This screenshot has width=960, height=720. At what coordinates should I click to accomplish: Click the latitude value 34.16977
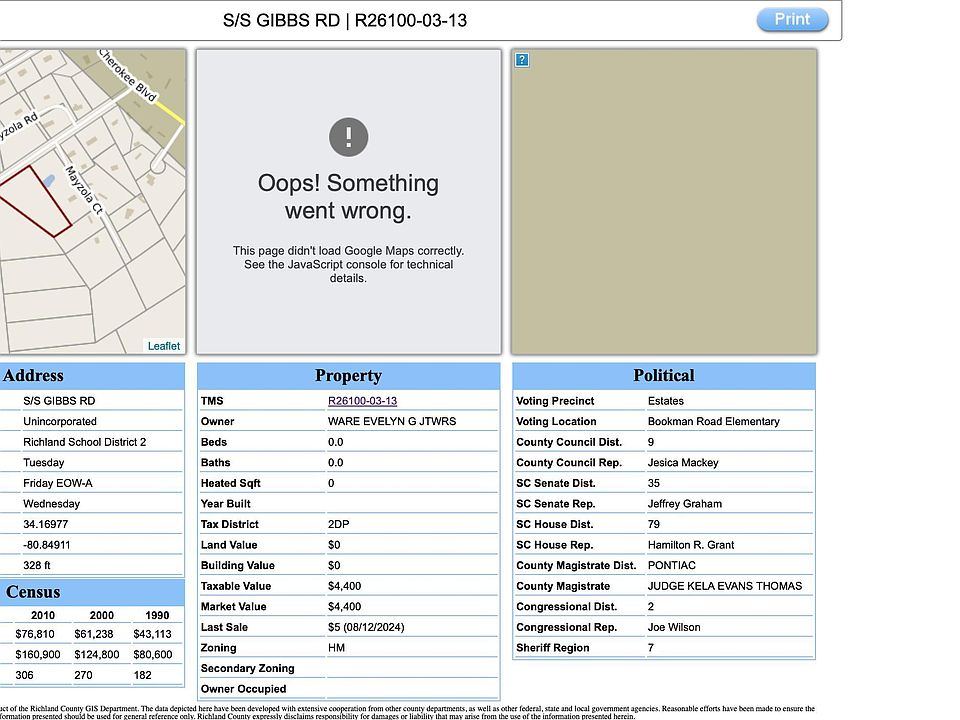pyautogui.click(x=45, y=525)
